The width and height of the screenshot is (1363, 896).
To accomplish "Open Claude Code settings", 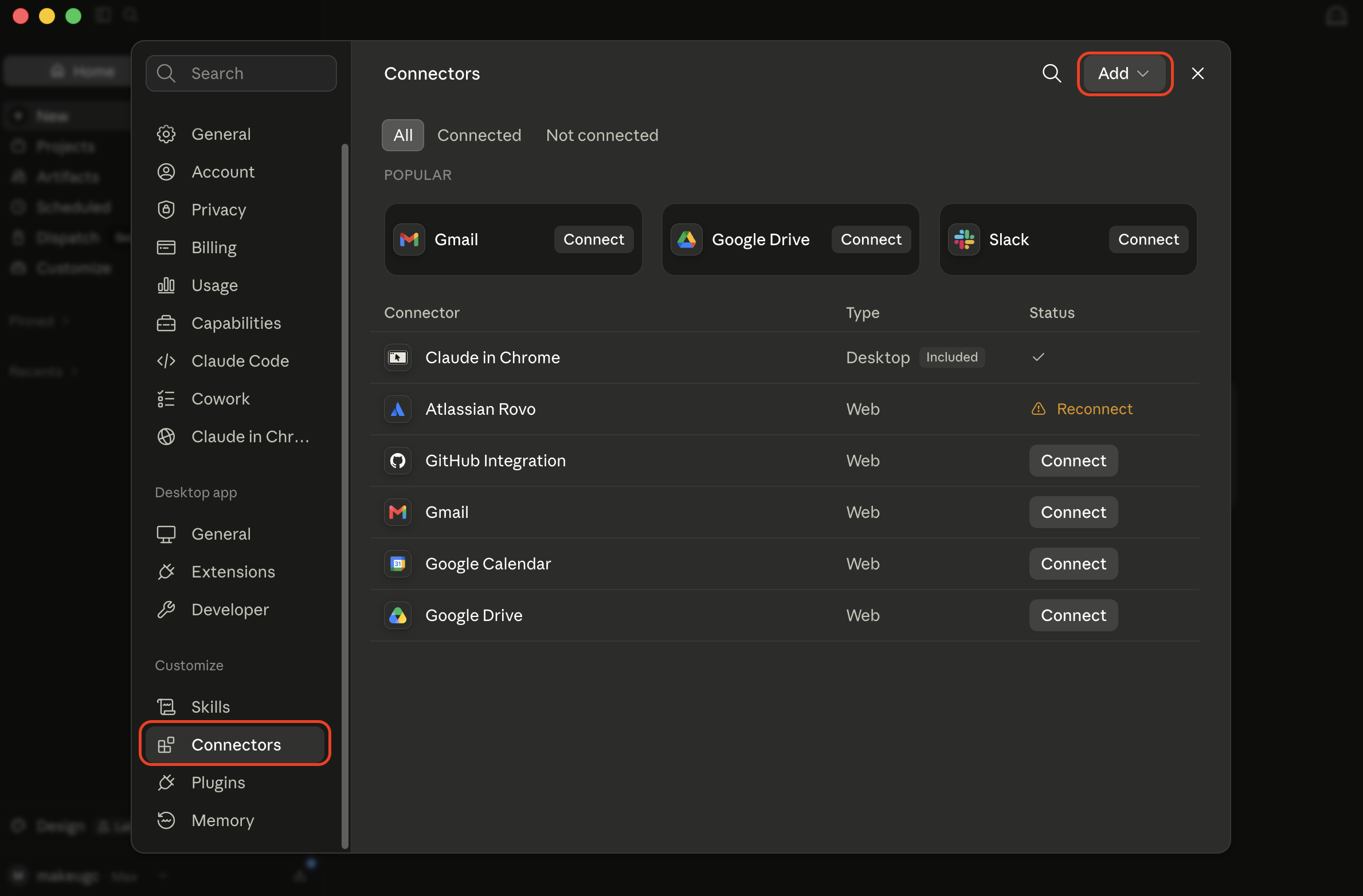I will (235, 361).
